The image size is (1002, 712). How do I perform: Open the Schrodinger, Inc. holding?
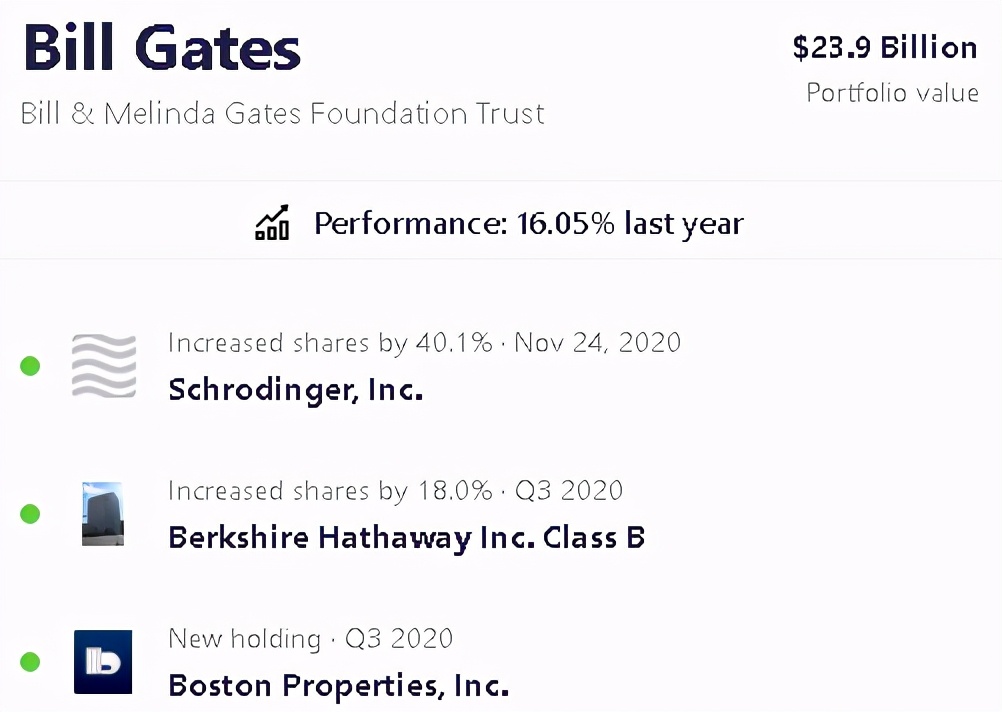tap(296, 389)
